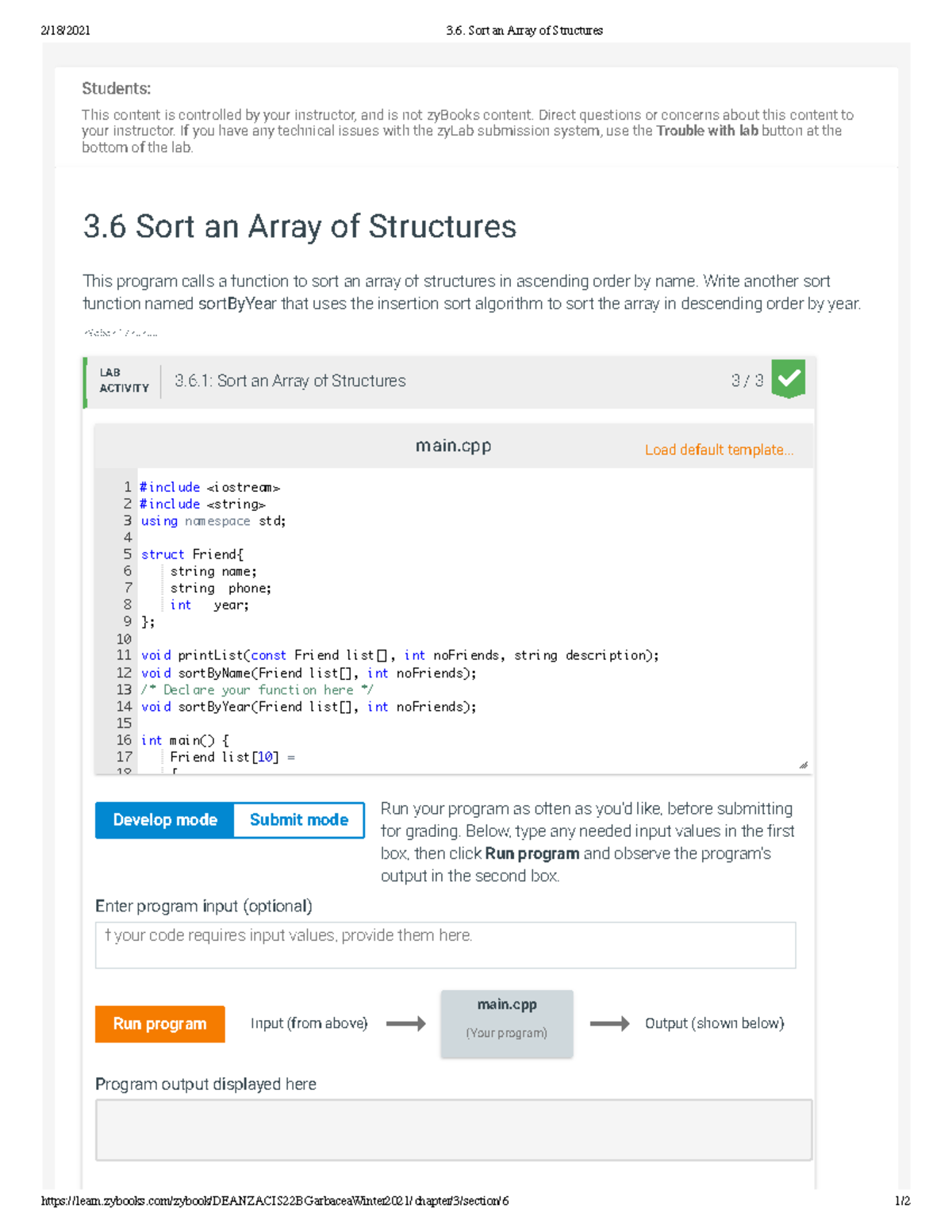Viewport: 952px width, 1232px height.
Task: Select the main.cpp file tab header
Action: (x=453, y=446)
